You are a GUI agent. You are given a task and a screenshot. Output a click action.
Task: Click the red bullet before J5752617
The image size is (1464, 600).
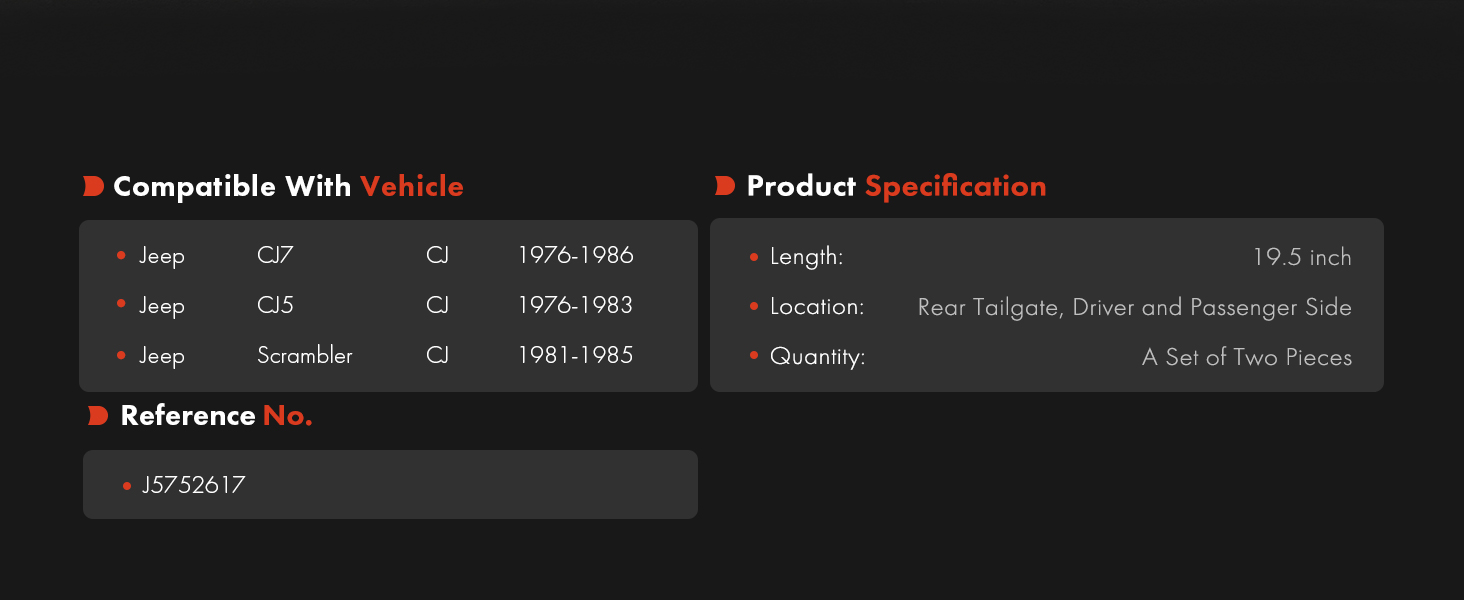tap(127, 486)
